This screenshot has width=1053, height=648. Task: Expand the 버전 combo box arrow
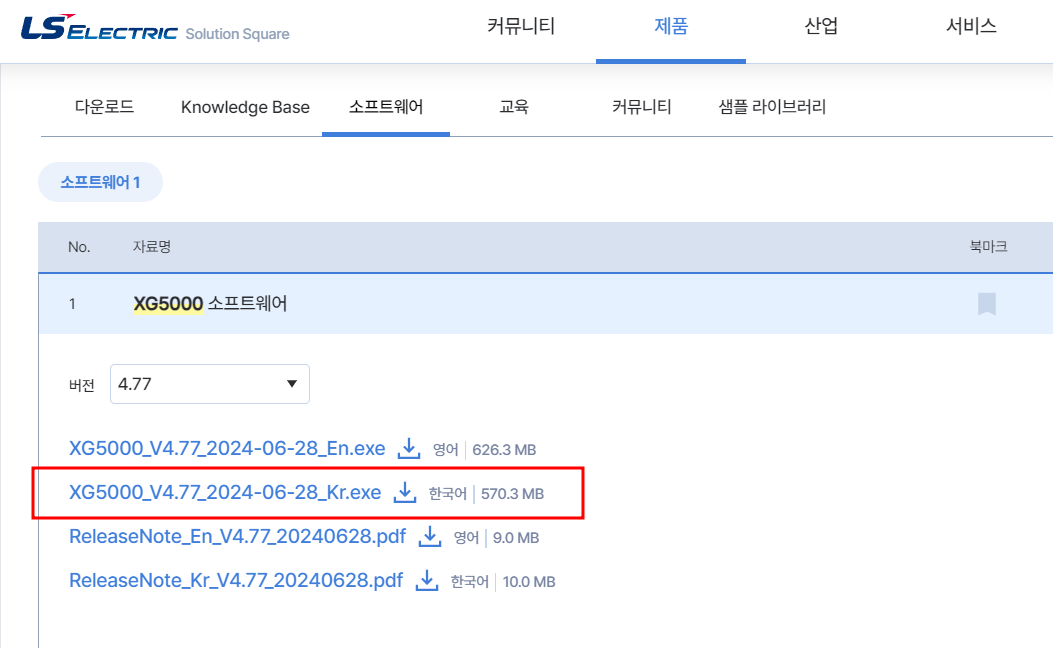click(x=291, y=384)
